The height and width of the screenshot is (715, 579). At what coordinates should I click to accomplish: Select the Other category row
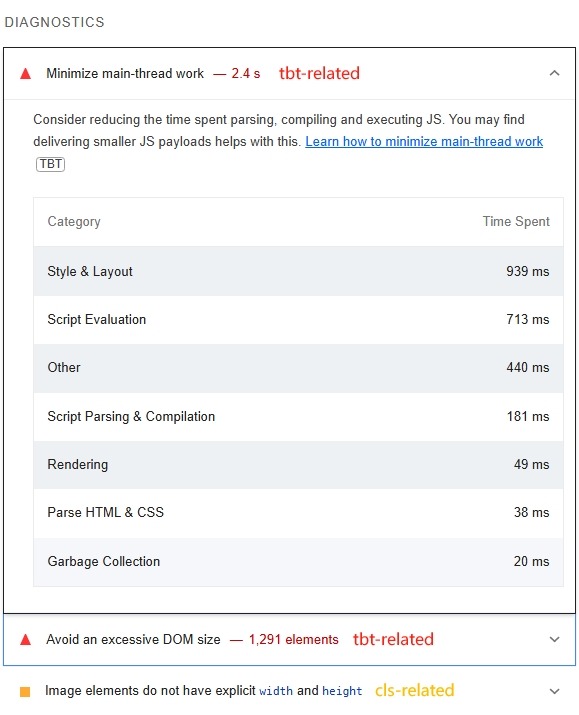pos(298,368)
